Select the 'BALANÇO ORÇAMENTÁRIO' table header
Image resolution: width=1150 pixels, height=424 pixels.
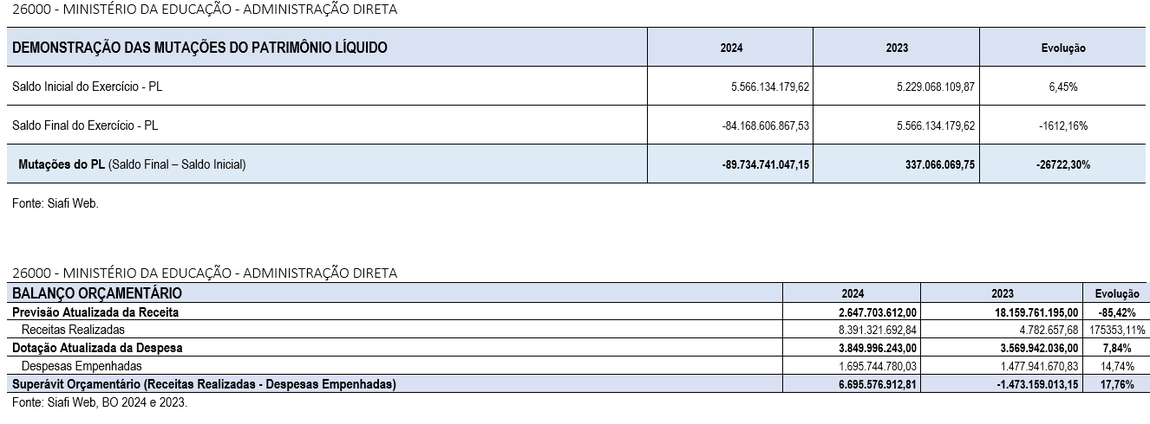[96, 294]
